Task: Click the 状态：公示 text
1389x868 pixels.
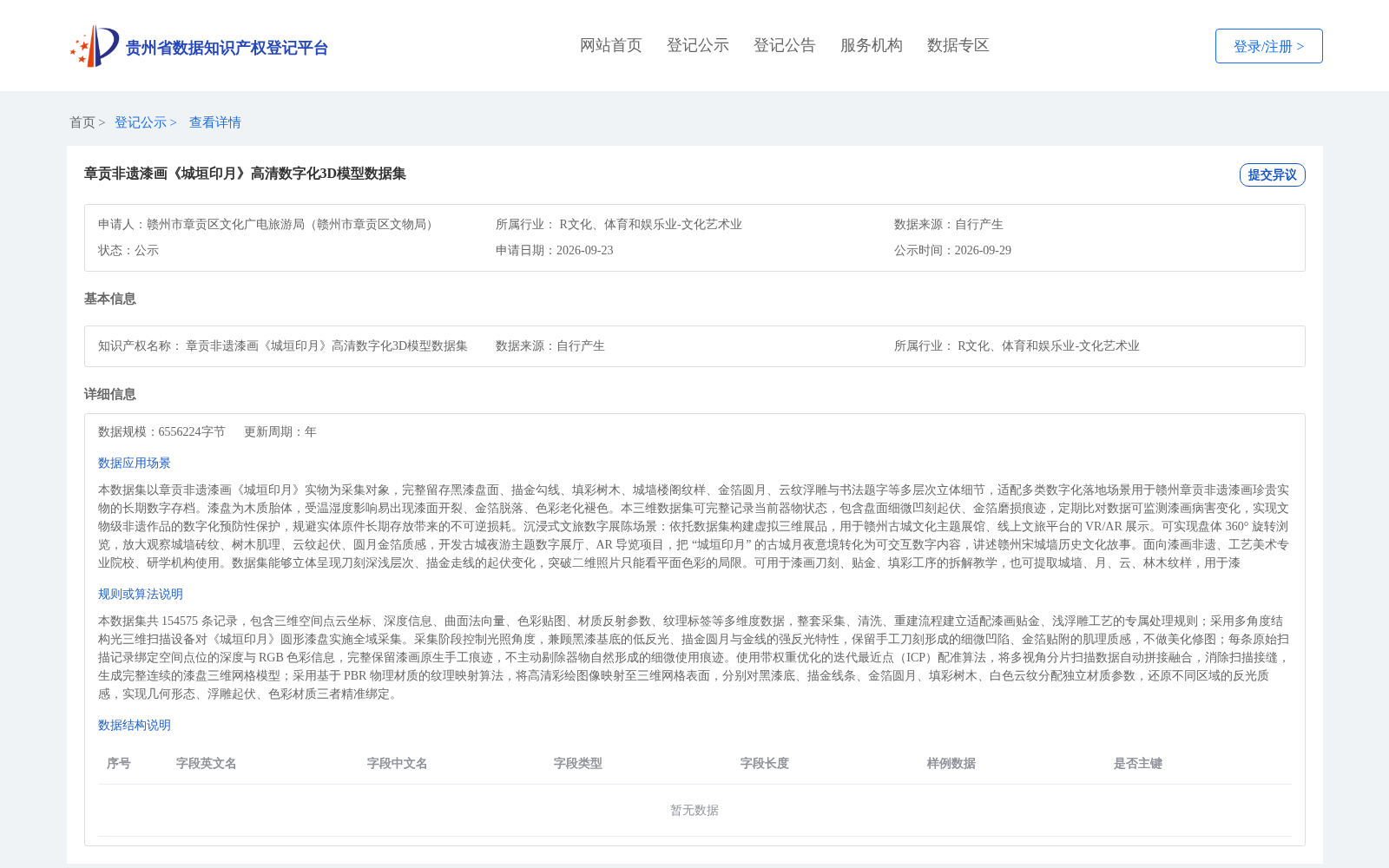Action: click(x=128, y=250)
